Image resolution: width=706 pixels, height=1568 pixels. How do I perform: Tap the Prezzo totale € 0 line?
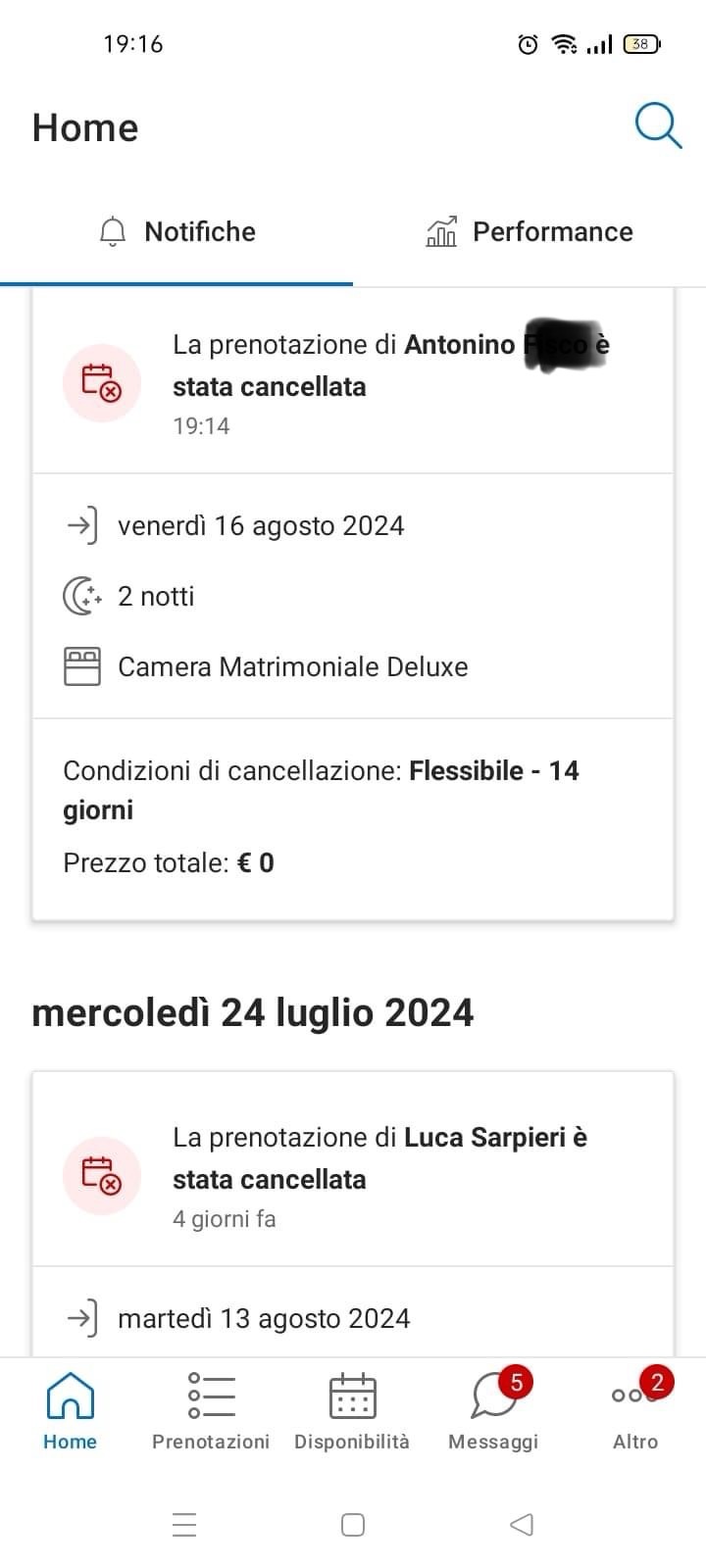[169, 863]
